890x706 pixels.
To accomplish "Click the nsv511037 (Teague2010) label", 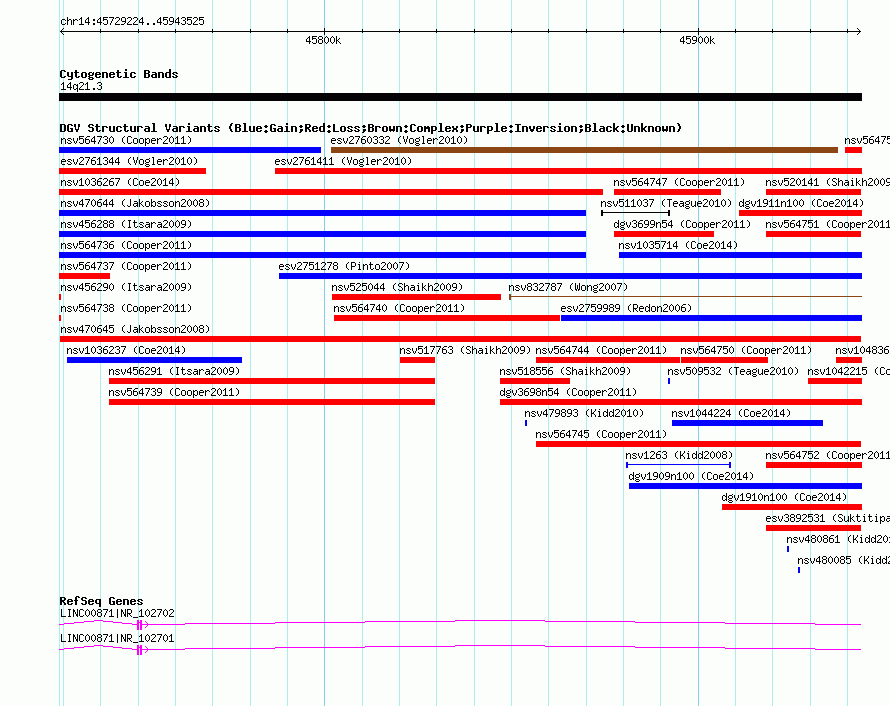I will 666,203.
